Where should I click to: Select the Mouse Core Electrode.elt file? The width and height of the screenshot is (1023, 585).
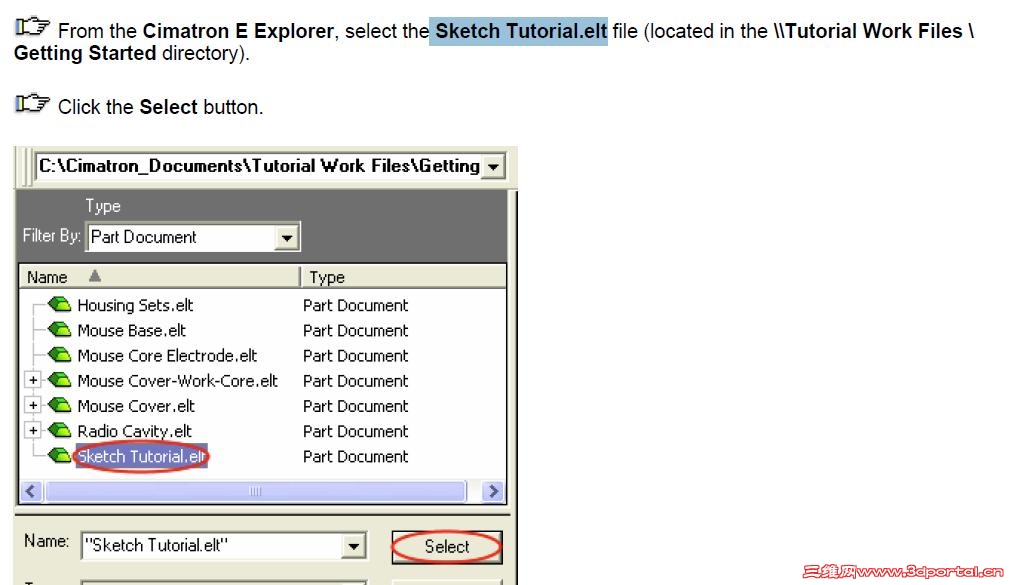[167, 356]
